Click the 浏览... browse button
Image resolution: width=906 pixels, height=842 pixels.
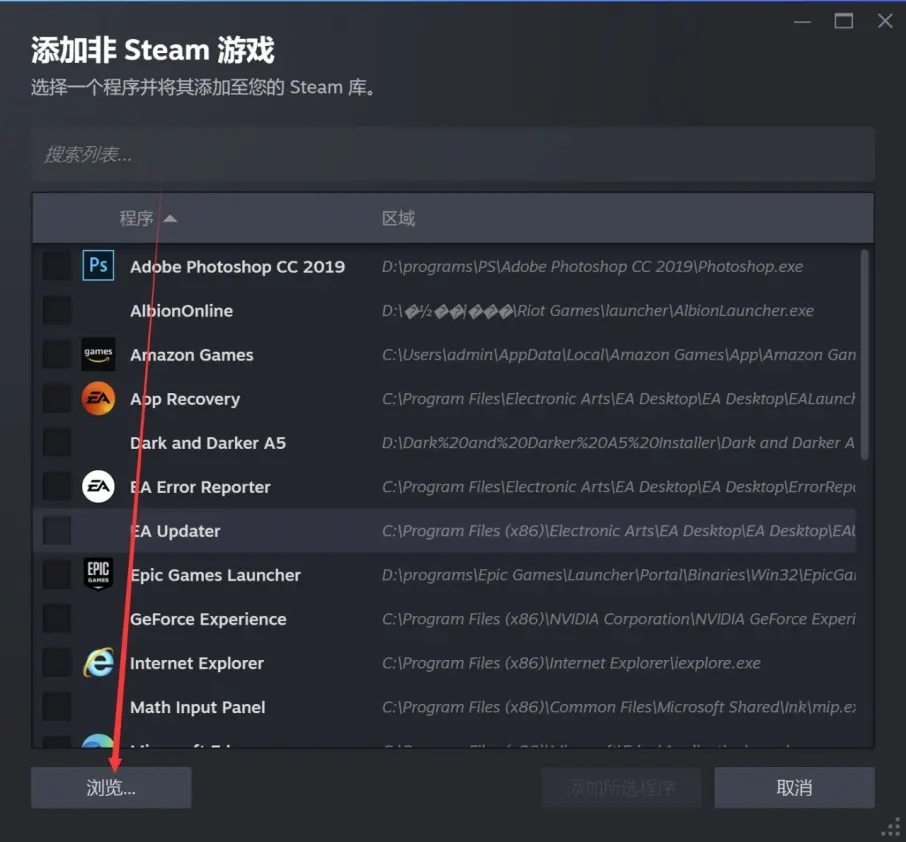click(111, 787)
